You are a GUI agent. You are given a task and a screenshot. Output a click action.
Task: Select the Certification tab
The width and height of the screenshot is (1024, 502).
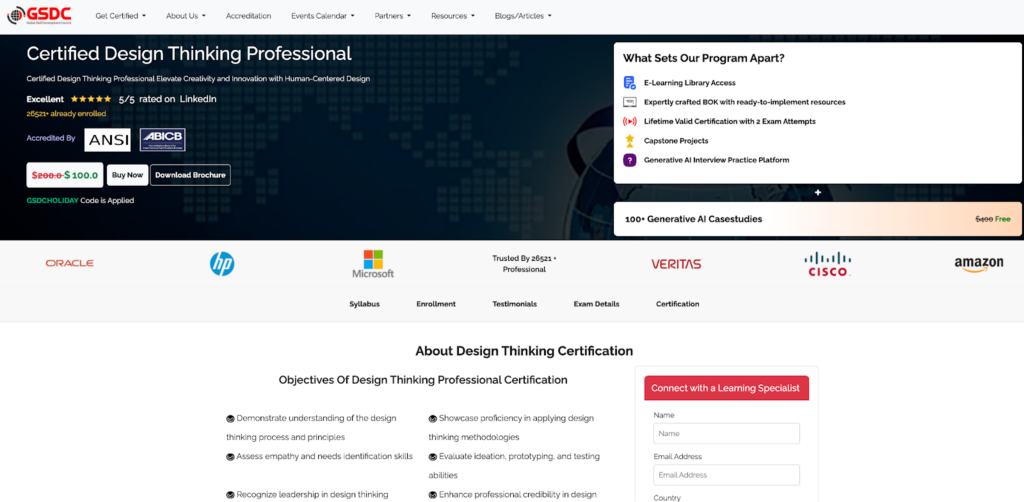(677, 304)
